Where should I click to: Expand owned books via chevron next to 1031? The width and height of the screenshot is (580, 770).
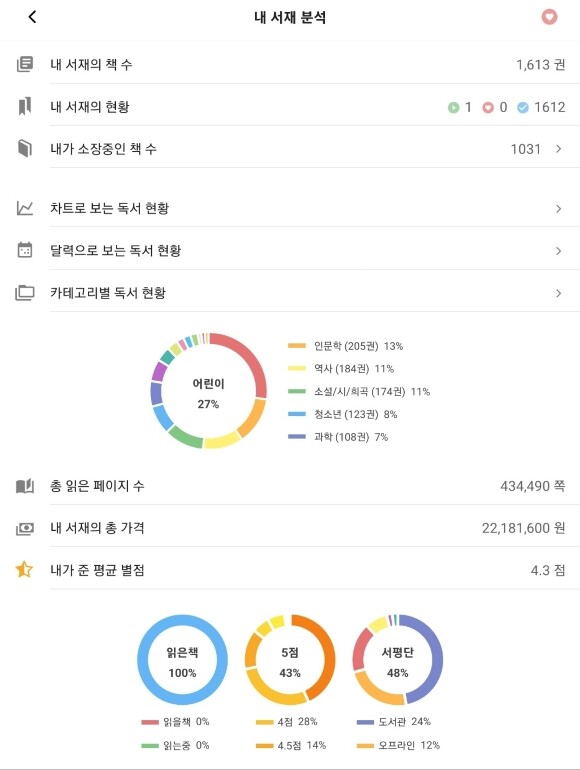(x=558, y=149)
